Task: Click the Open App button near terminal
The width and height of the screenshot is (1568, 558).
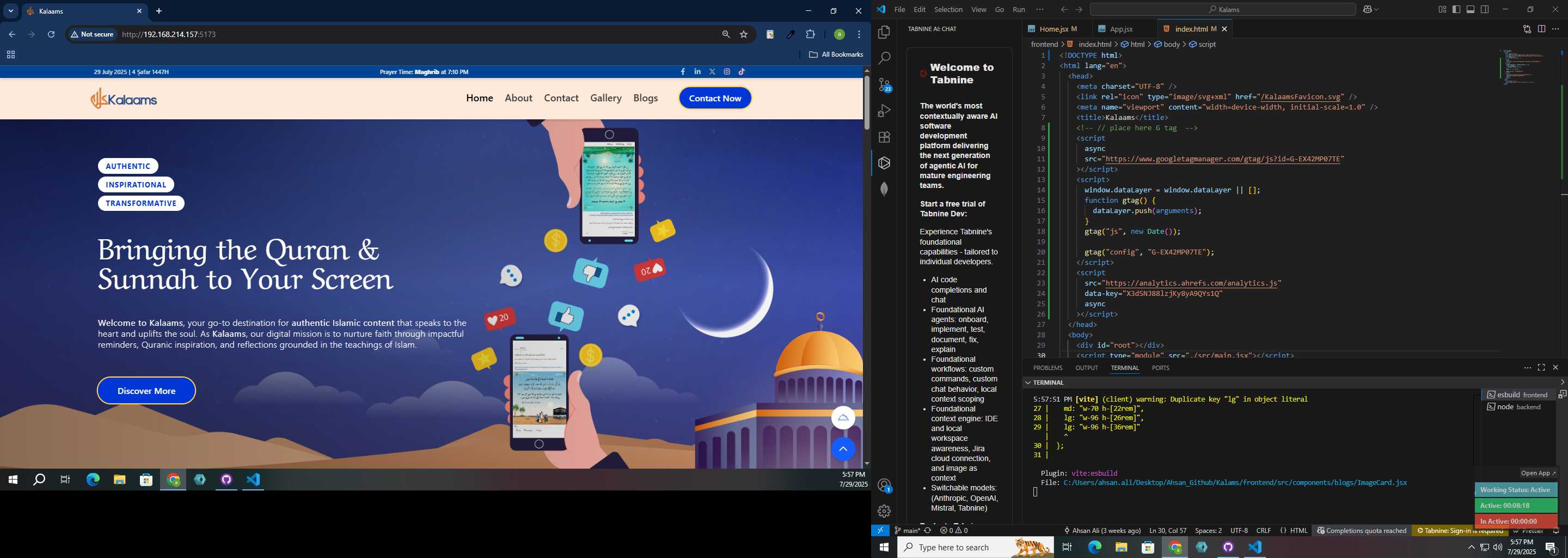Action: pos(1538,474)
